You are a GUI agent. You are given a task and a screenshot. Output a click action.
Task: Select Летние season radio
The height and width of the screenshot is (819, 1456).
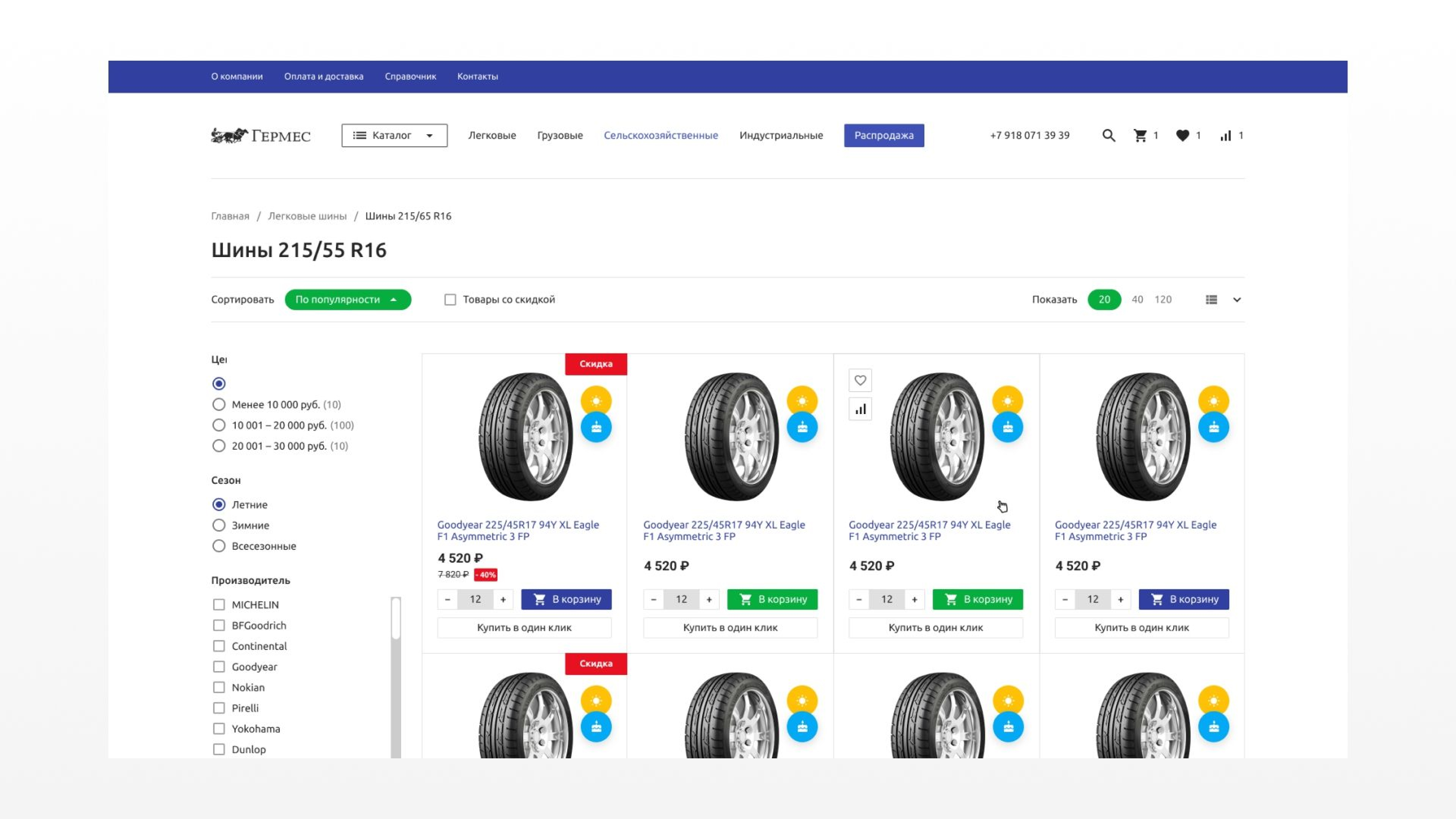[x=219, y=505]
